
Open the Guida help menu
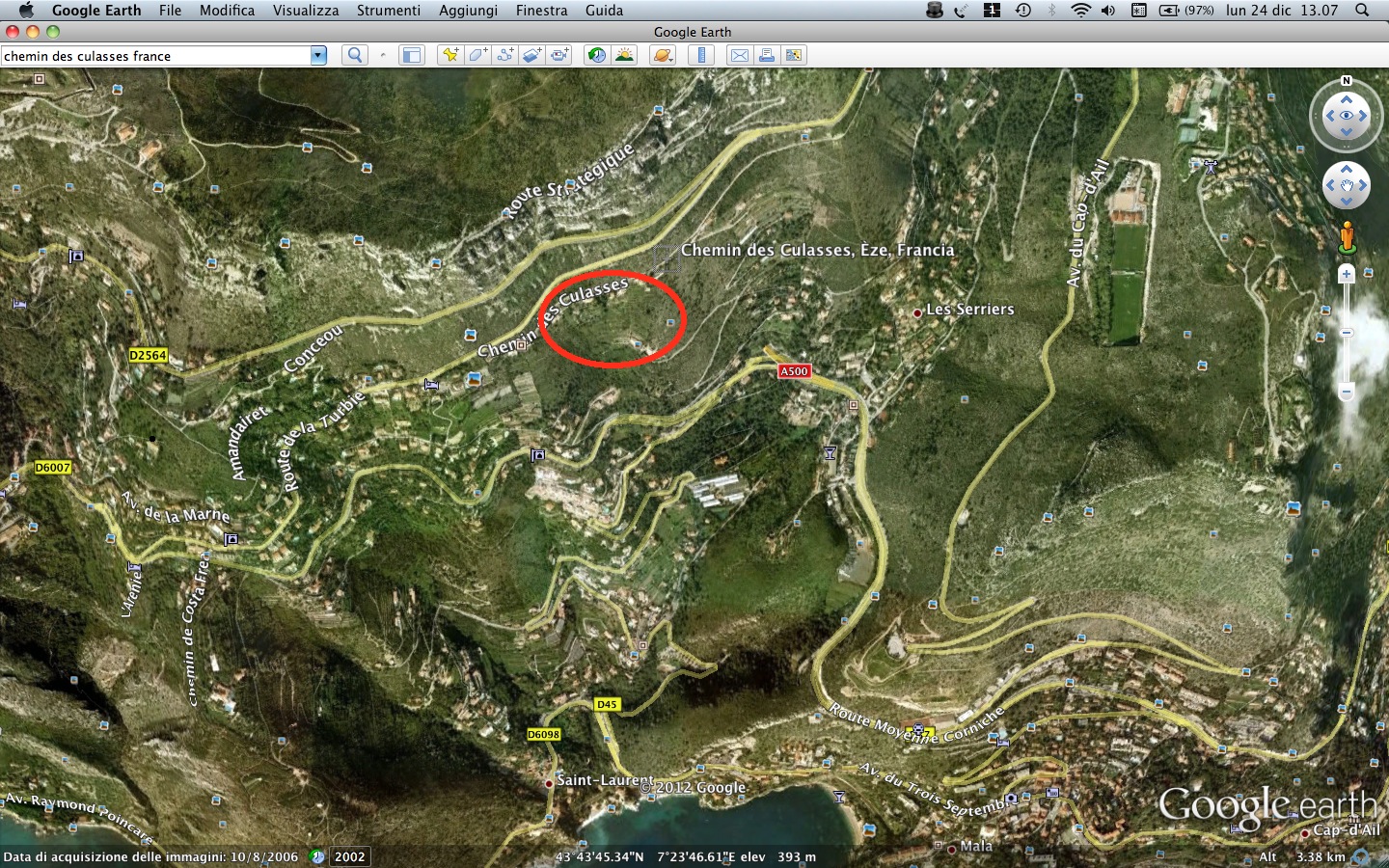click(x=604, y=10)
